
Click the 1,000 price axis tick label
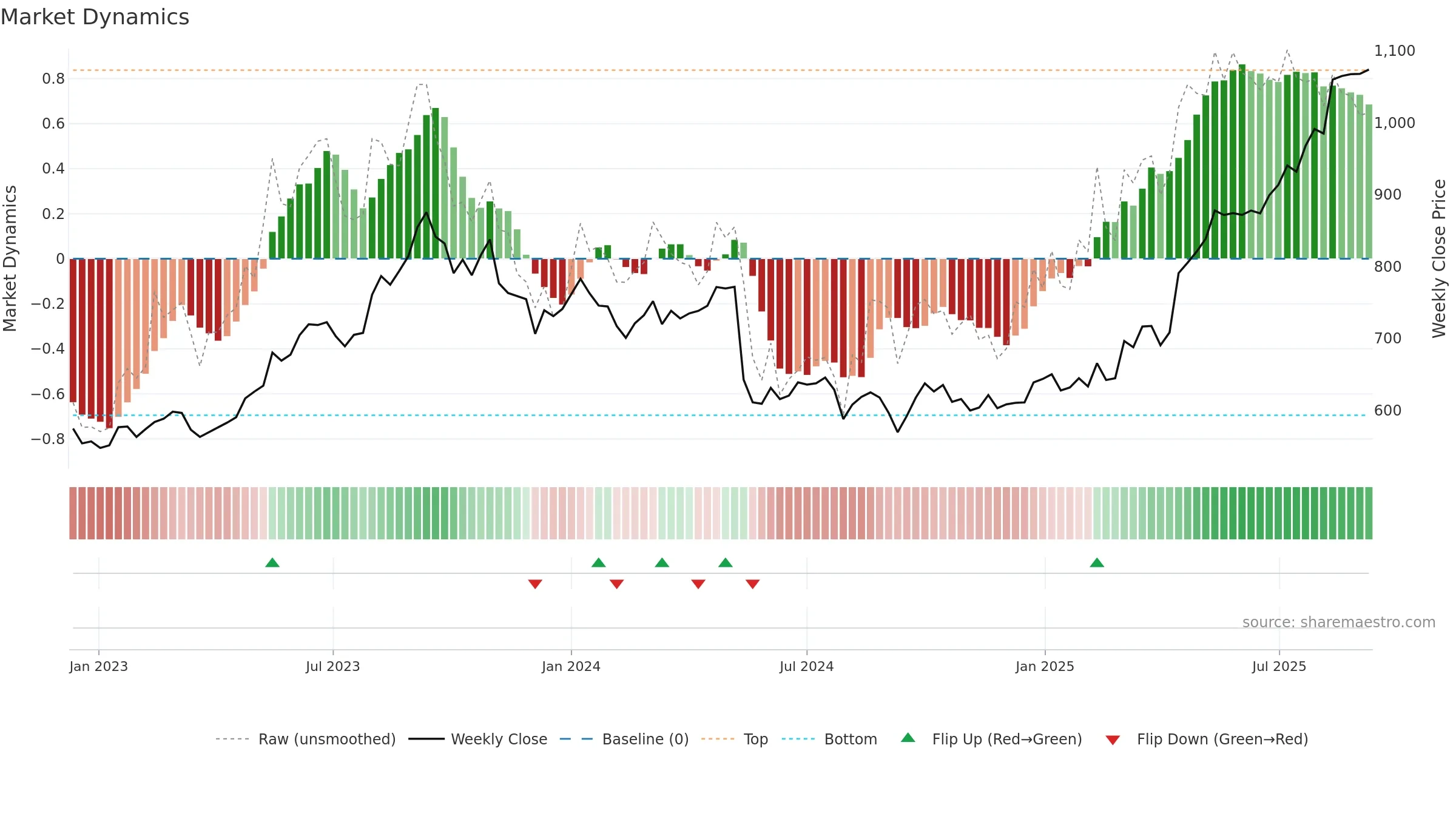pyautogui.click(x=1394, y=123)
